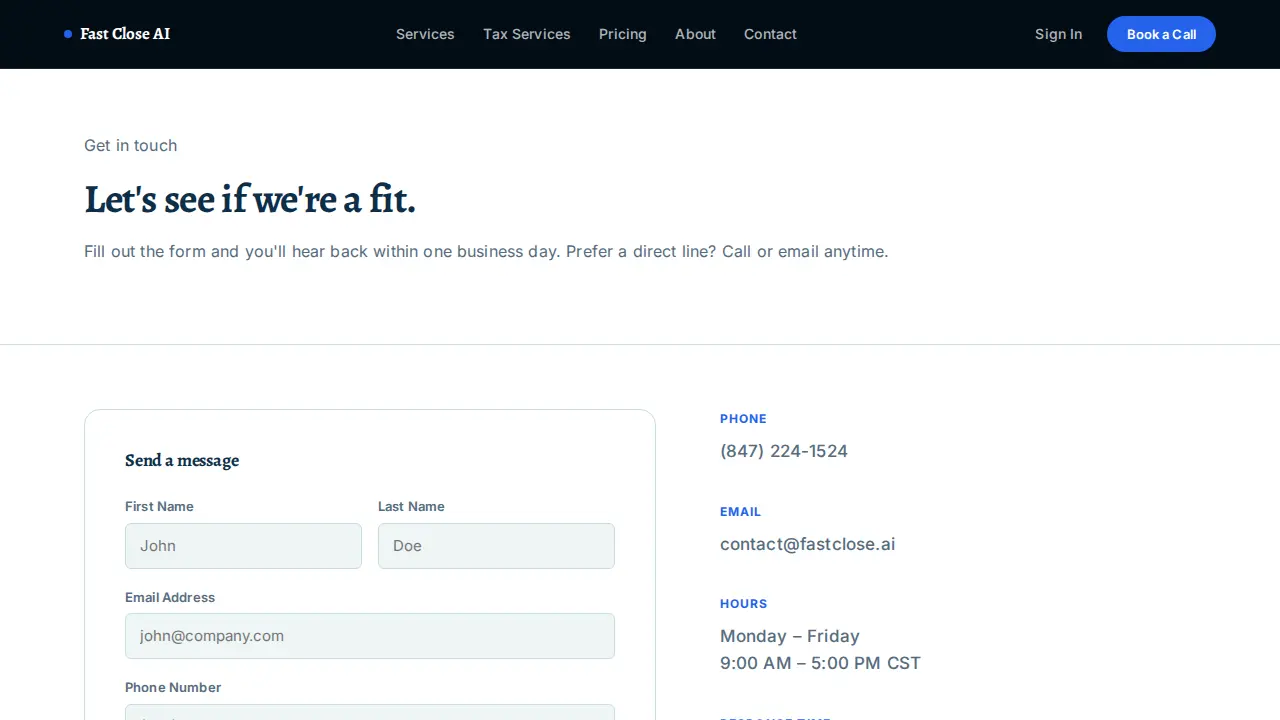
Task: Click the Email Address field label
Action: click(170, 597)
